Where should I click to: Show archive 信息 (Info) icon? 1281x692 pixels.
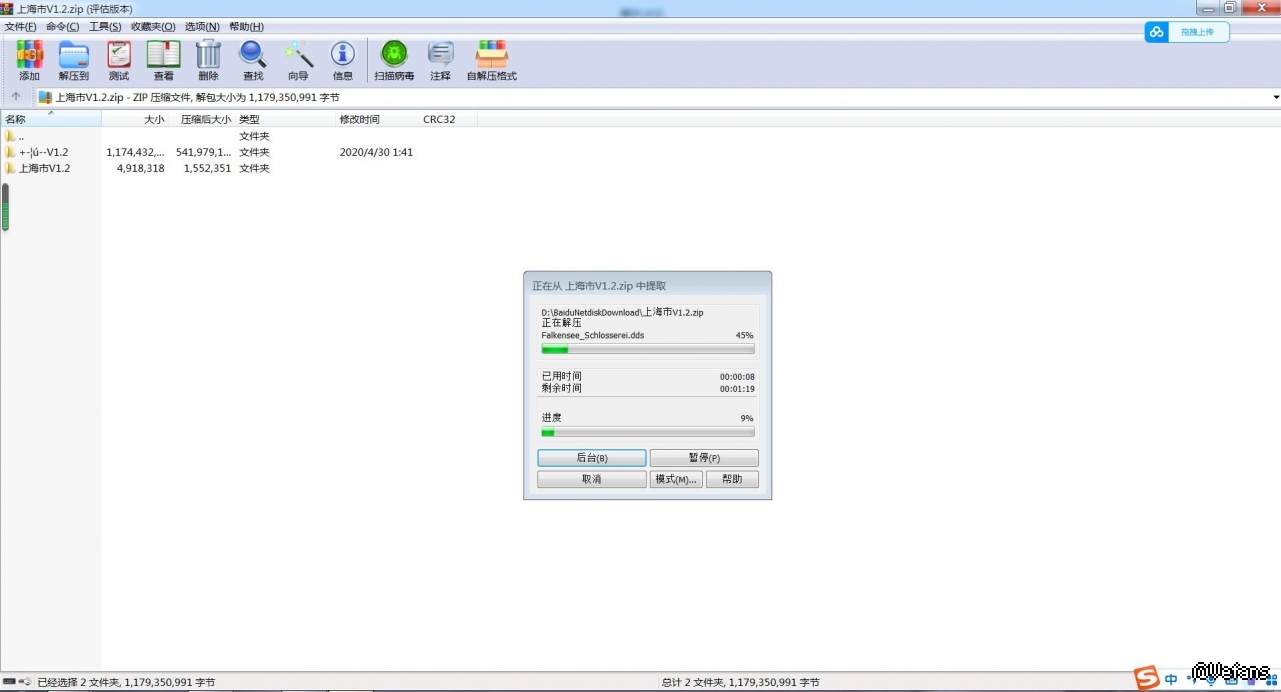coord(343,60)
